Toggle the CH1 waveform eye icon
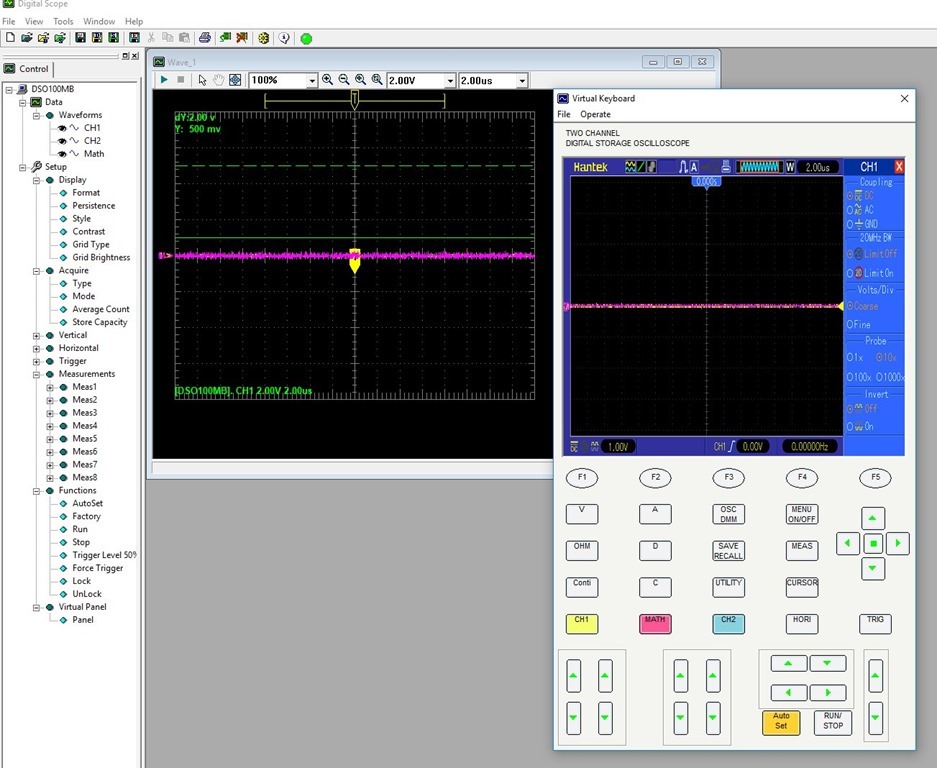This screenshot has height=768, width=937. 63,128
